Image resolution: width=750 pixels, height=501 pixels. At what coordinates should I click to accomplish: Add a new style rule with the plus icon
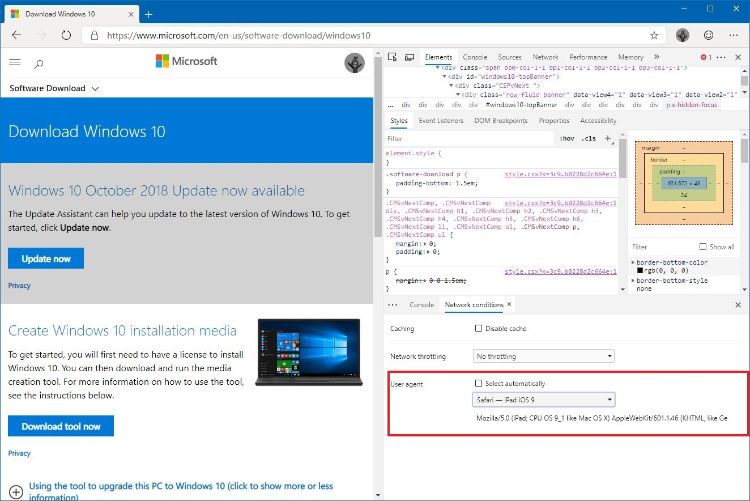(x=607, y=138)
